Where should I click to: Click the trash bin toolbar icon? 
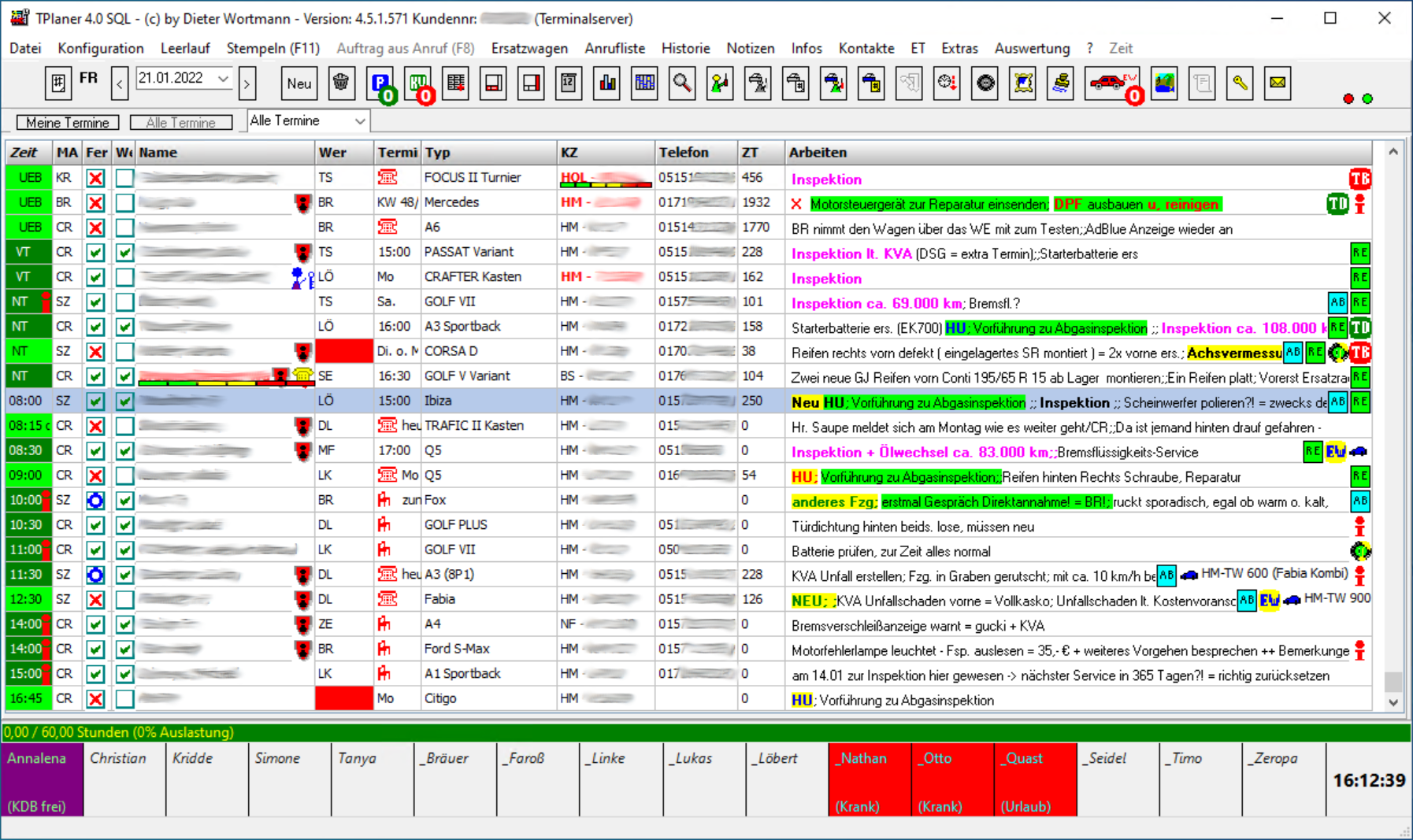pos(341,83)
